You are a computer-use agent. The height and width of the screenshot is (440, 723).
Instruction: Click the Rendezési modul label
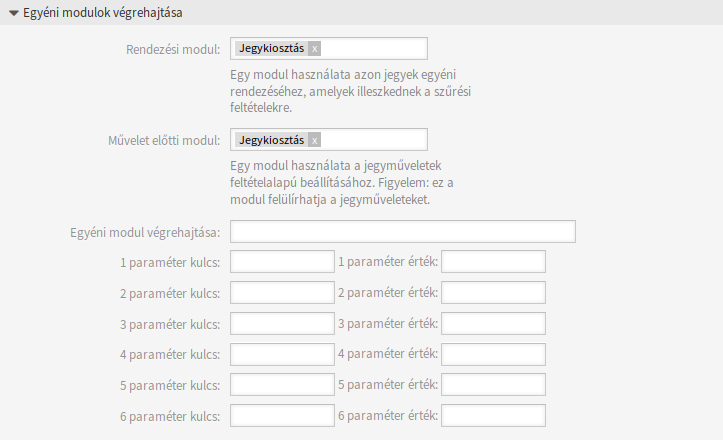click(x=173, y=49)
